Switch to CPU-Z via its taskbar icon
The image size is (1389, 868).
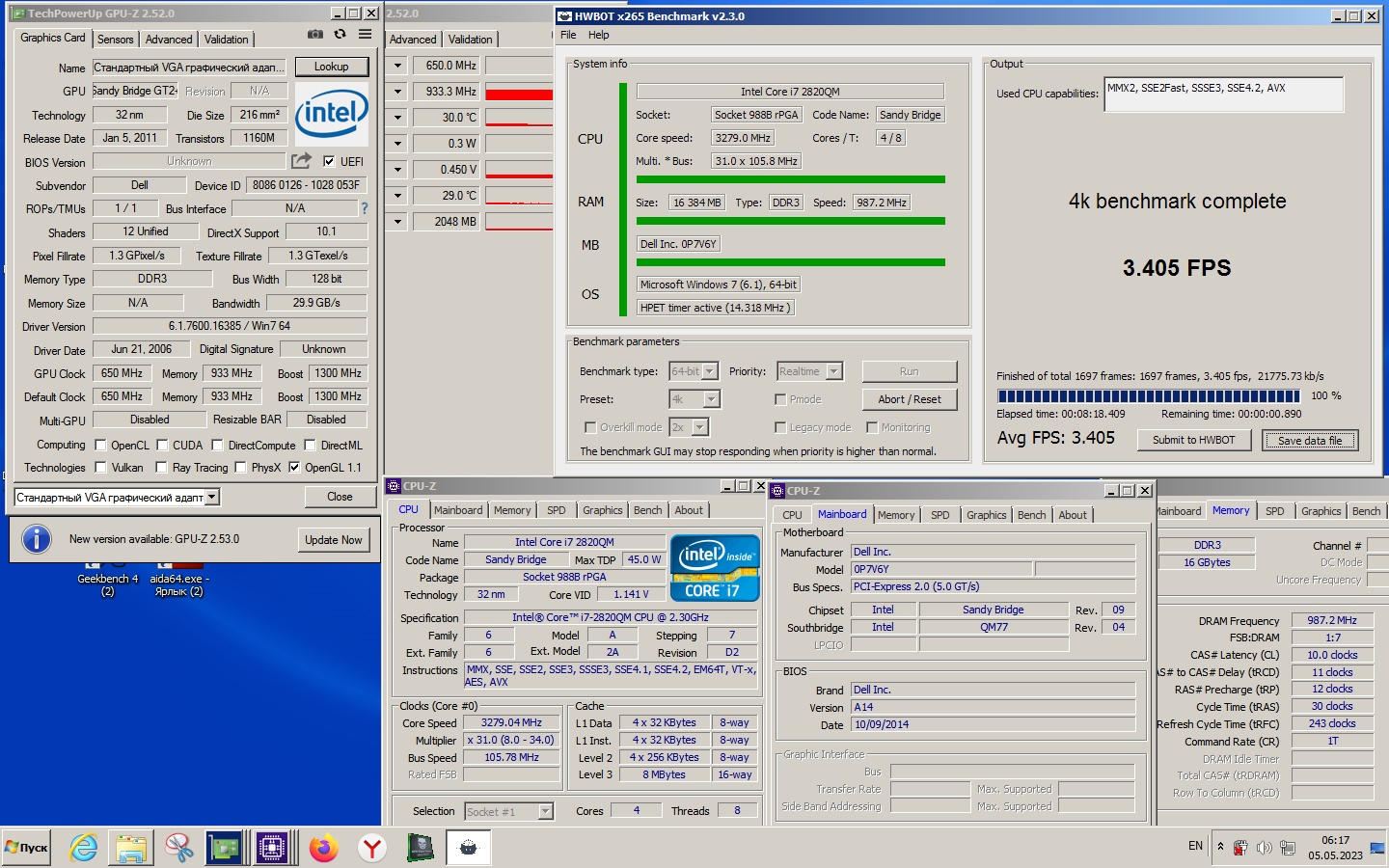(x=272, y=848)
